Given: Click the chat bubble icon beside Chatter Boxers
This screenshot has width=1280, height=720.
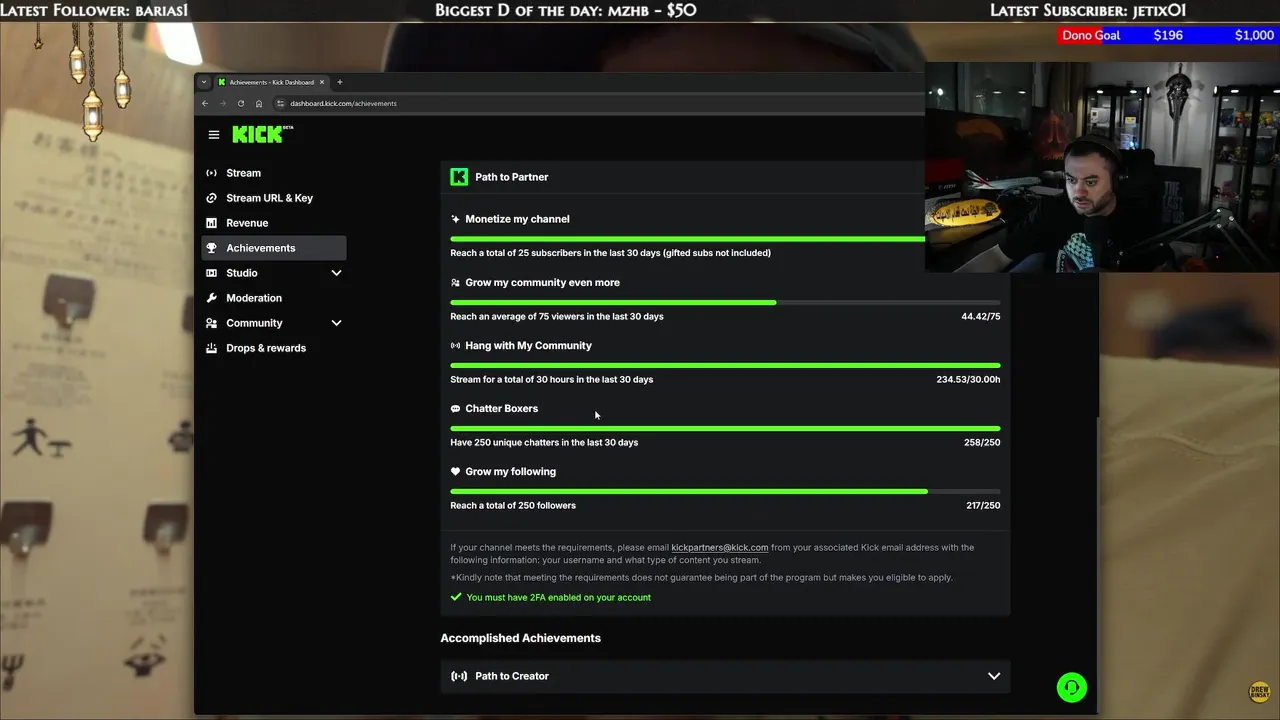Looking at the screenshot, I should (x=455, y=409).
